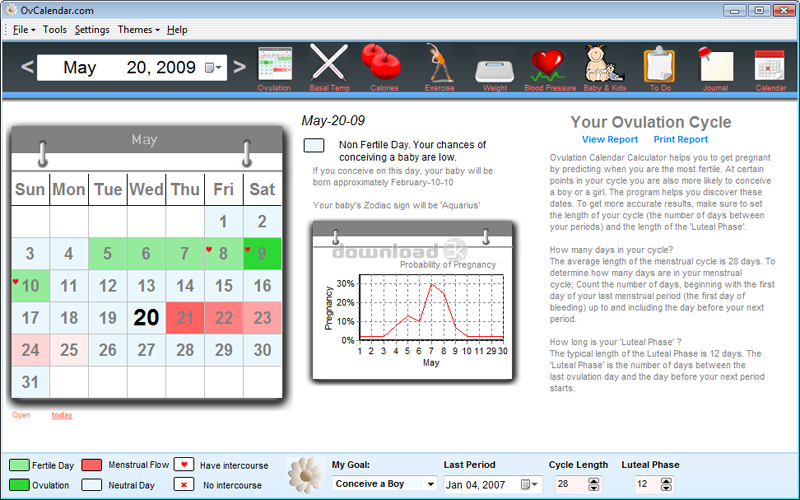Select May 28 on the calendar
This screenshot has height=500, width=800.
pyautogui.click(x=185, y=350)
